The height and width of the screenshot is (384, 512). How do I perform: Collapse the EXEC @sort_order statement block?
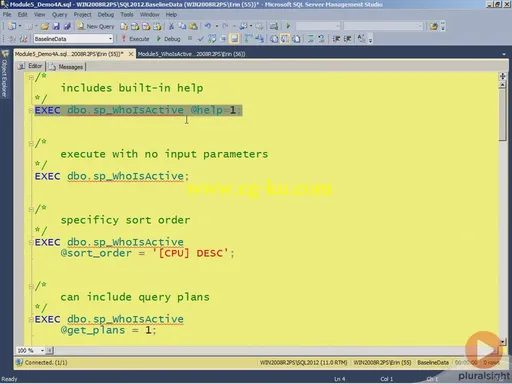coord(31,242)
